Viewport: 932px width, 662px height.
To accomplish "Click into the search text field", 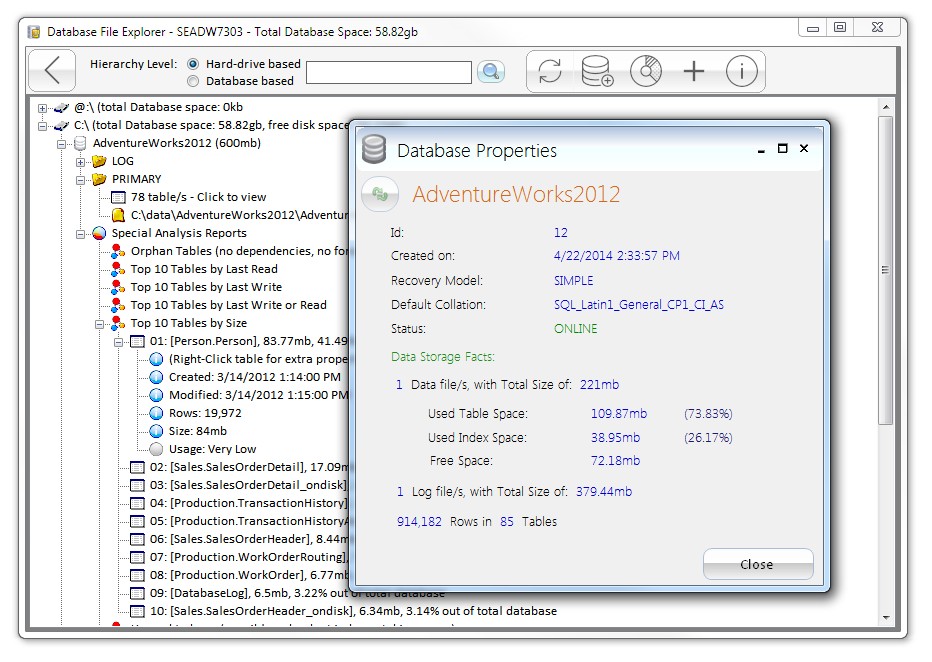I will 389,72.
